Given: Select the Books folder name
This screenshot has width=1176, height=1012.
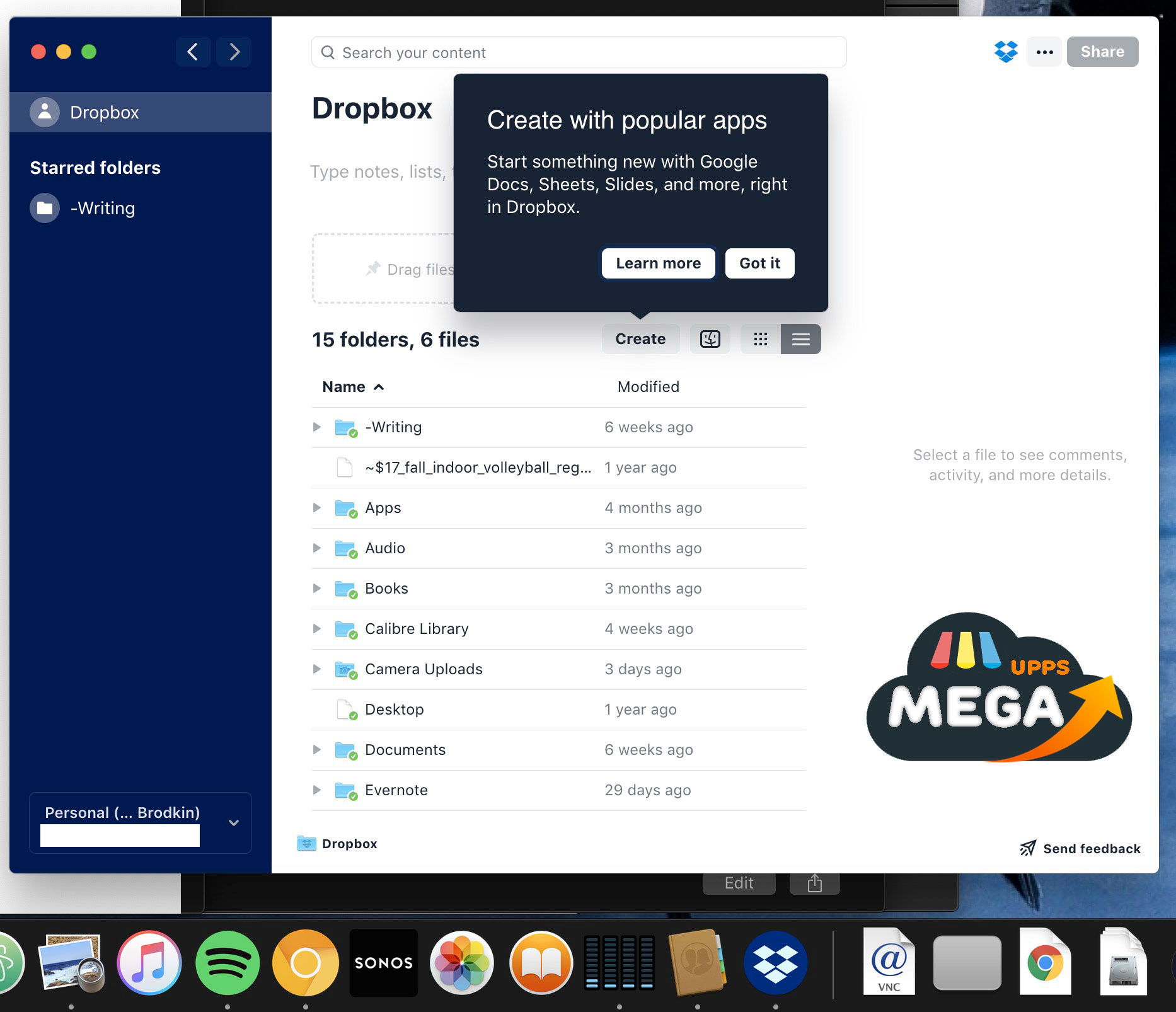Looking at the screenshot, I should (x=386, y=589).
